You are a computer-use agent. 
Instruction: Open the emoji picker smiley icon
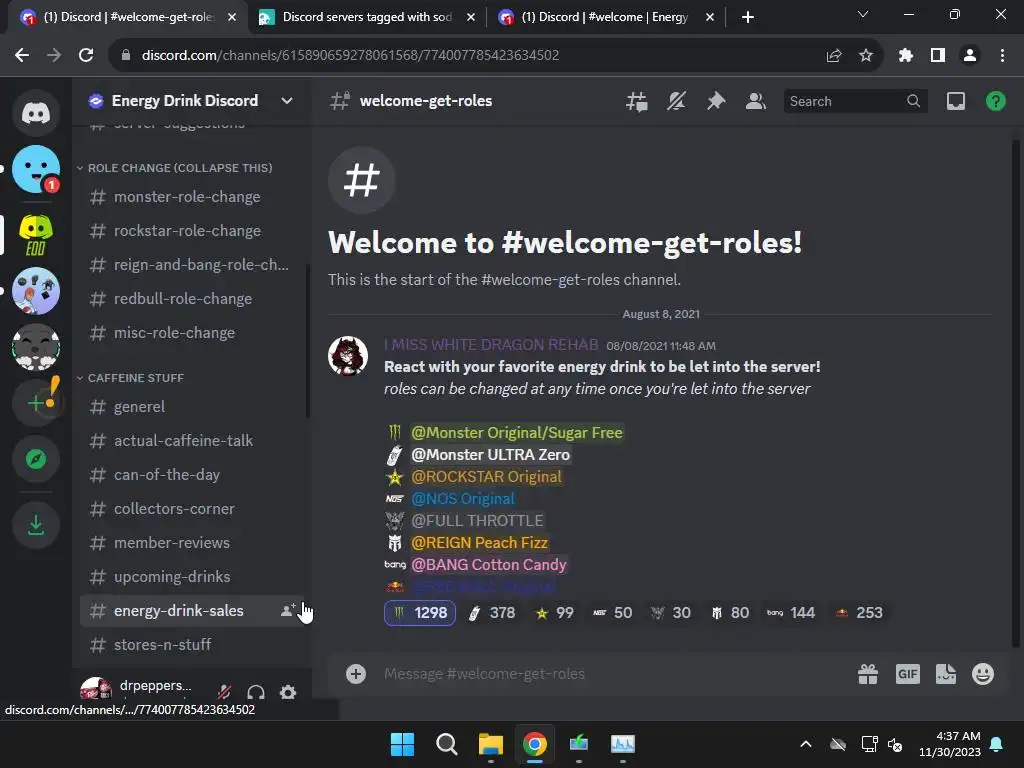983,674
